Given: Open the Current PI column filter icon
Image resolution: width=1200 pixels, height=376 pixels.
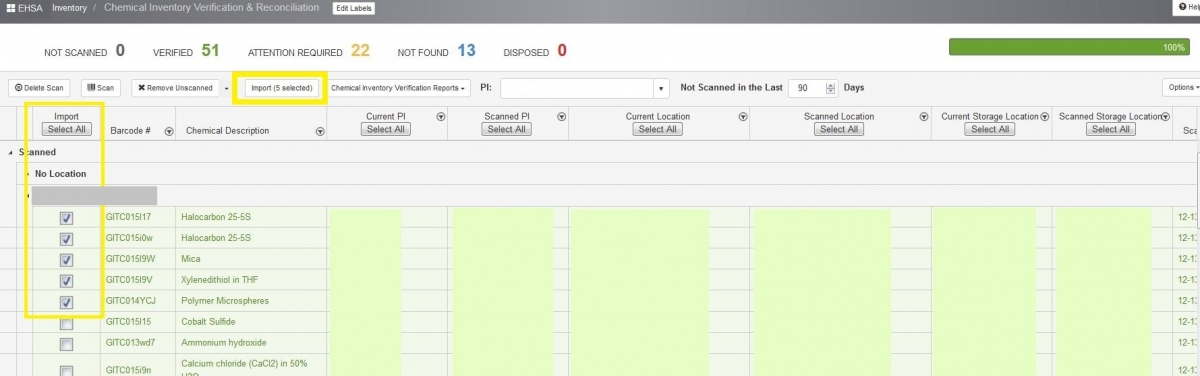Looking at the screenshot, I should pos(441,117).
